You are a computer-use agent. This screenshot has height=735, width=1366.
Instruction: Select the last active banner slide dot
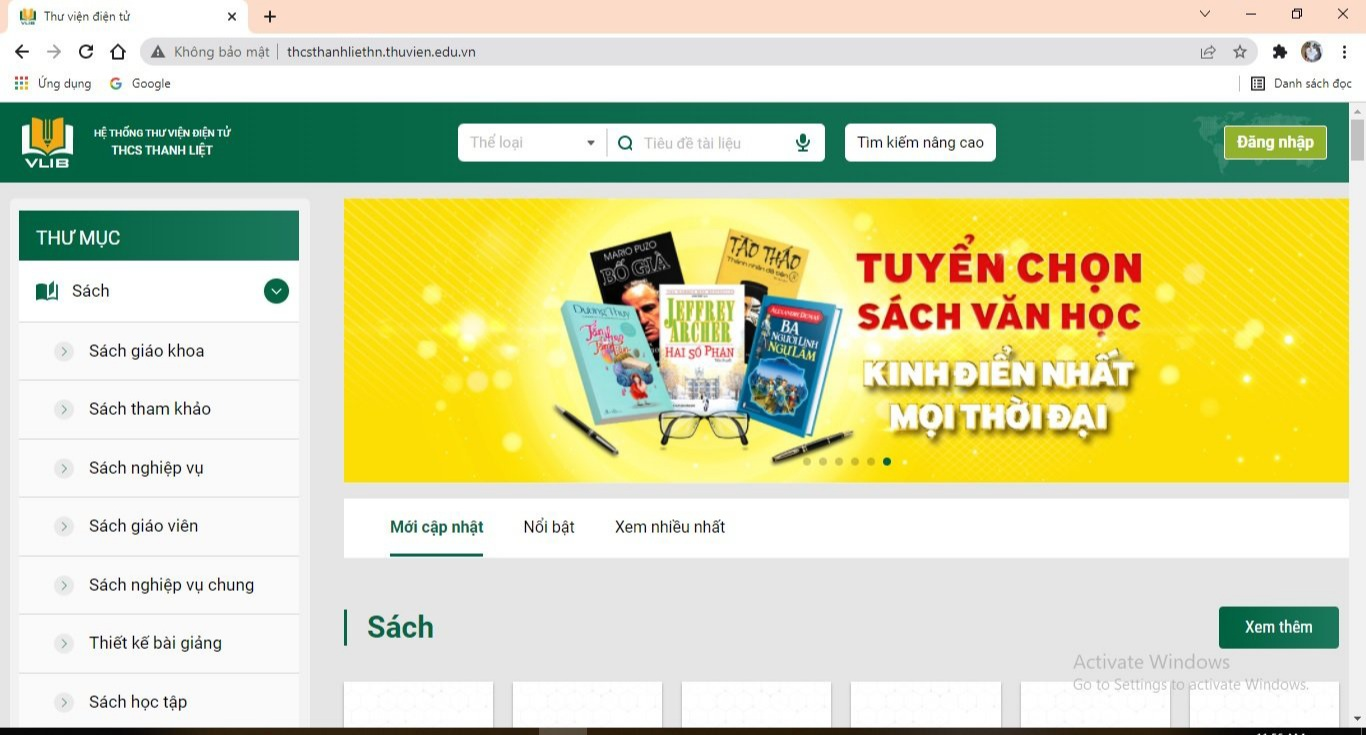(x=887, y=462)
